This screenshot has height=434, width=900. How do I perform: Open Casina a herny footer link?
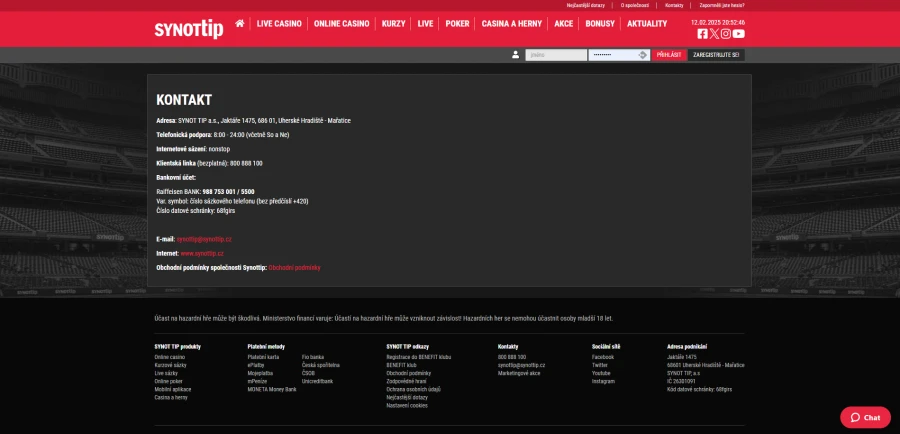pos(171,397)
